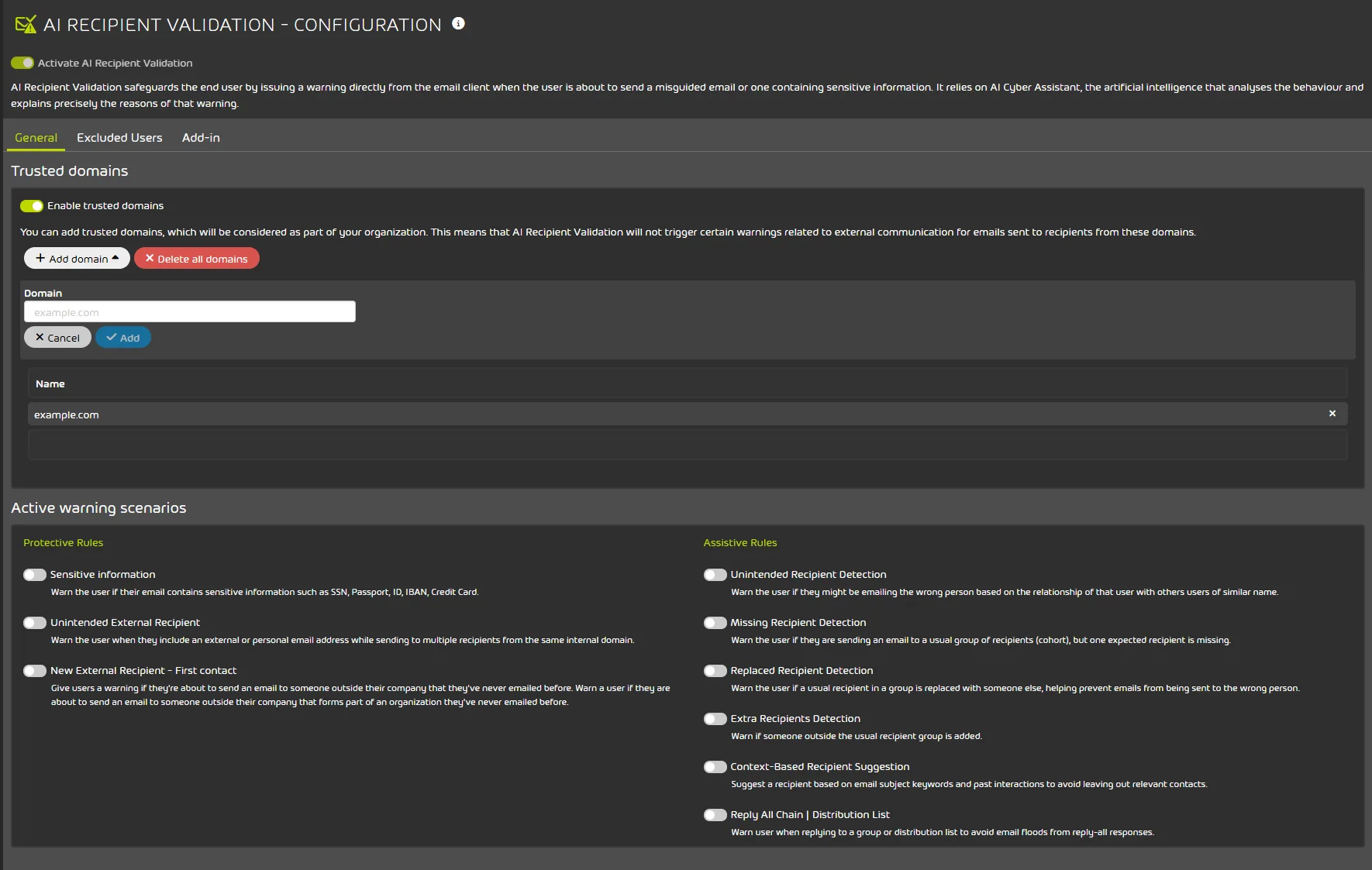This screenshot has width=1372, height=870.
Task: Activate Extra Recipients Detection toggle
Action: click(715, 719)
